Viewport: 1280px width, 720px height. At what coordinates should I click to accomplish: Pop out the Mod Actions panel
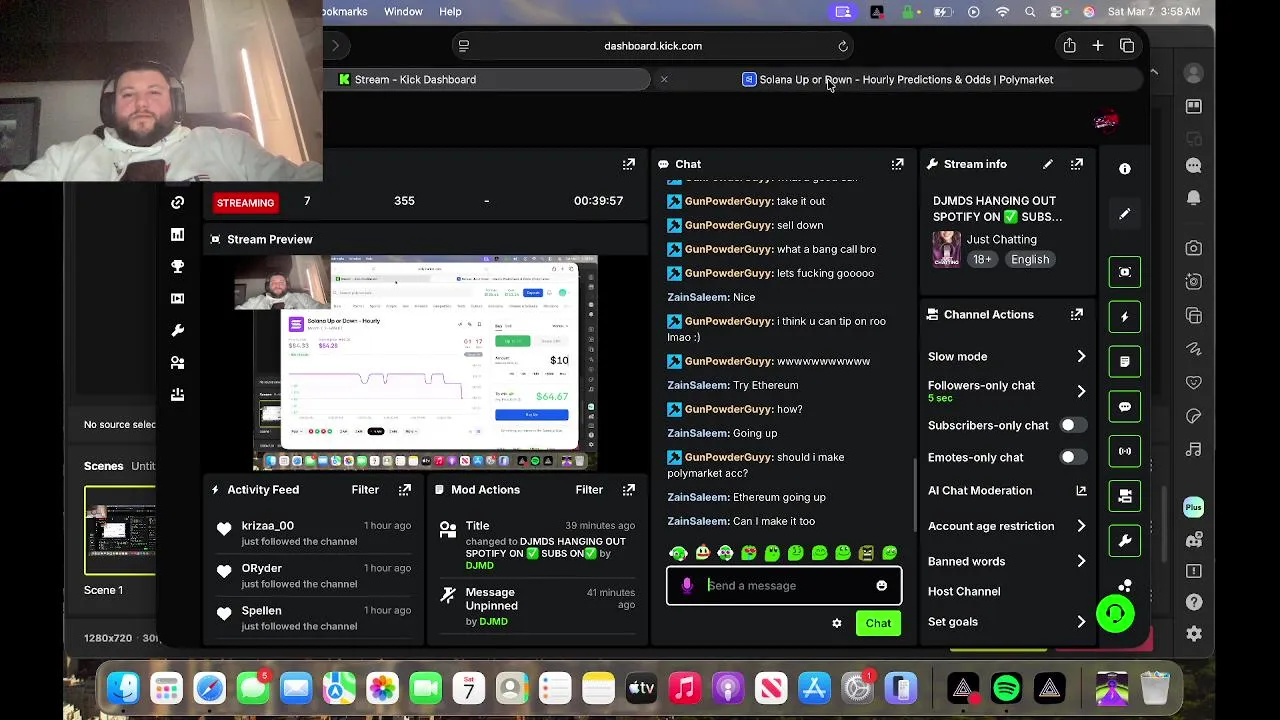coord(628,490)
